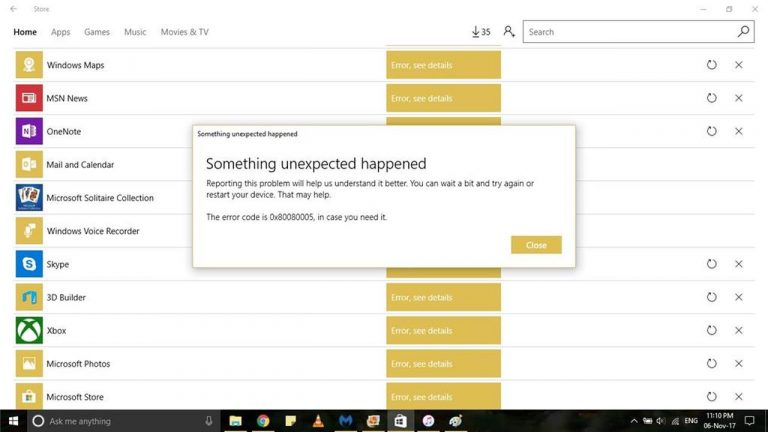The height and width of the screenshot is (432, 768).
Task: Retry the 3D Builder download
Action: (712, 297)
